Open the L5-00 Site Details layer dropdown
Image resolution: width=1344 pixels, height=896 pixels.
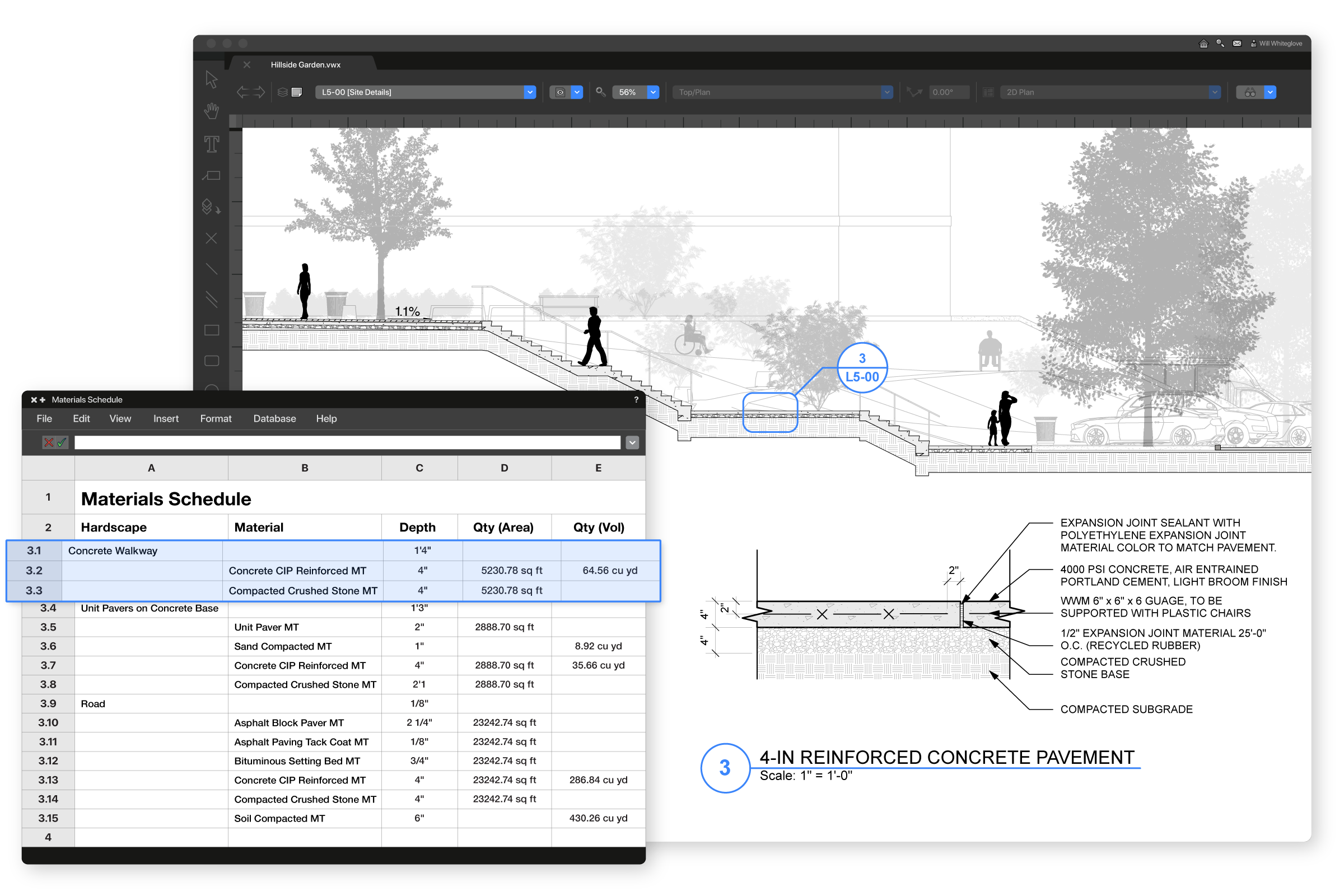click(530, 92)
